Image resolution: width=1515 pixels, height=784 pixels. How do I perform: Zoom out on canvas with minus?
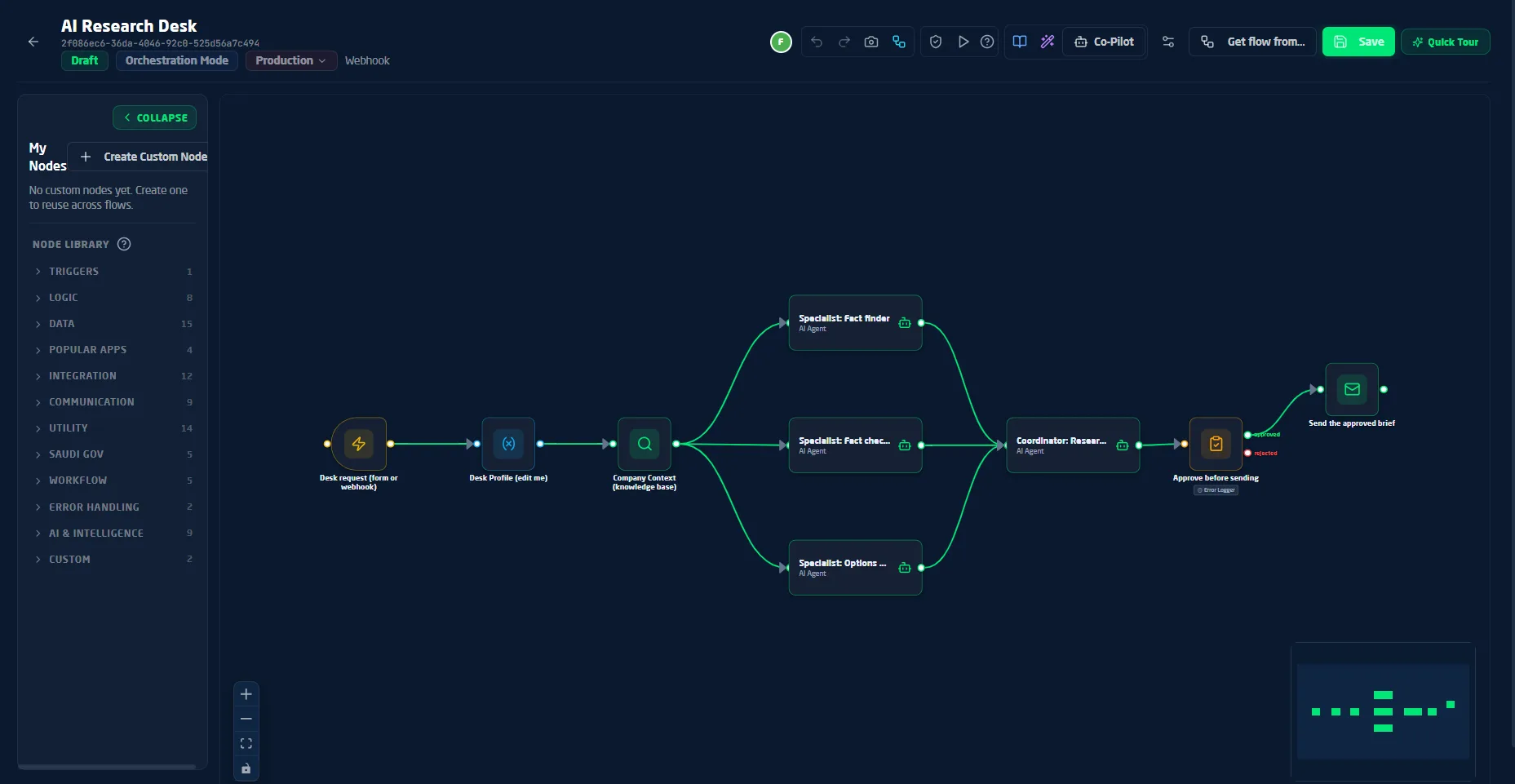tap(246, 719)
